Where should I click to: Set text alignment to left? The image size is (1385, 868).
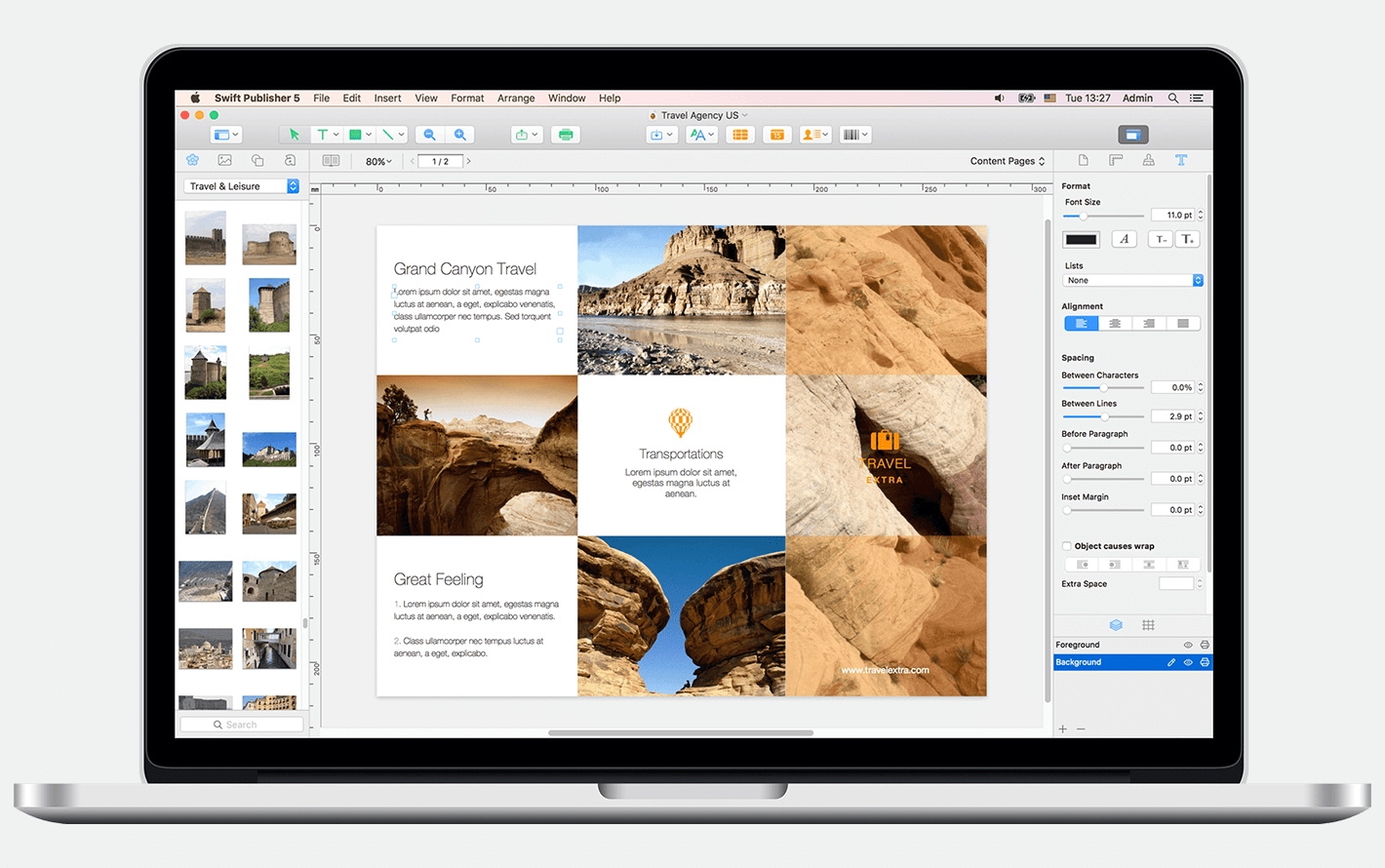1081,324
